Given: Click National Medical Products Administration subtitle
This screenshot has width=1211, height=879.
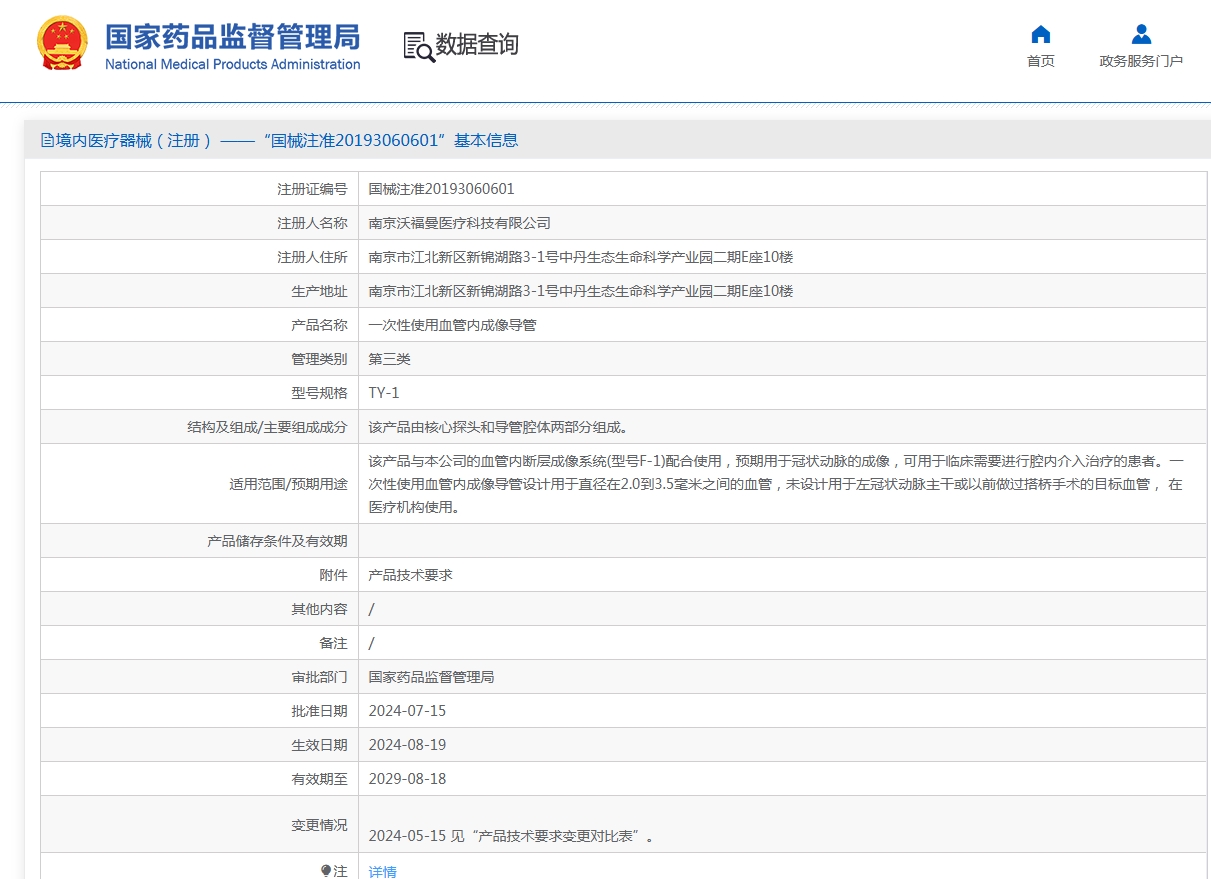Looking at the screenshot, I should click(x=232, y=64).
